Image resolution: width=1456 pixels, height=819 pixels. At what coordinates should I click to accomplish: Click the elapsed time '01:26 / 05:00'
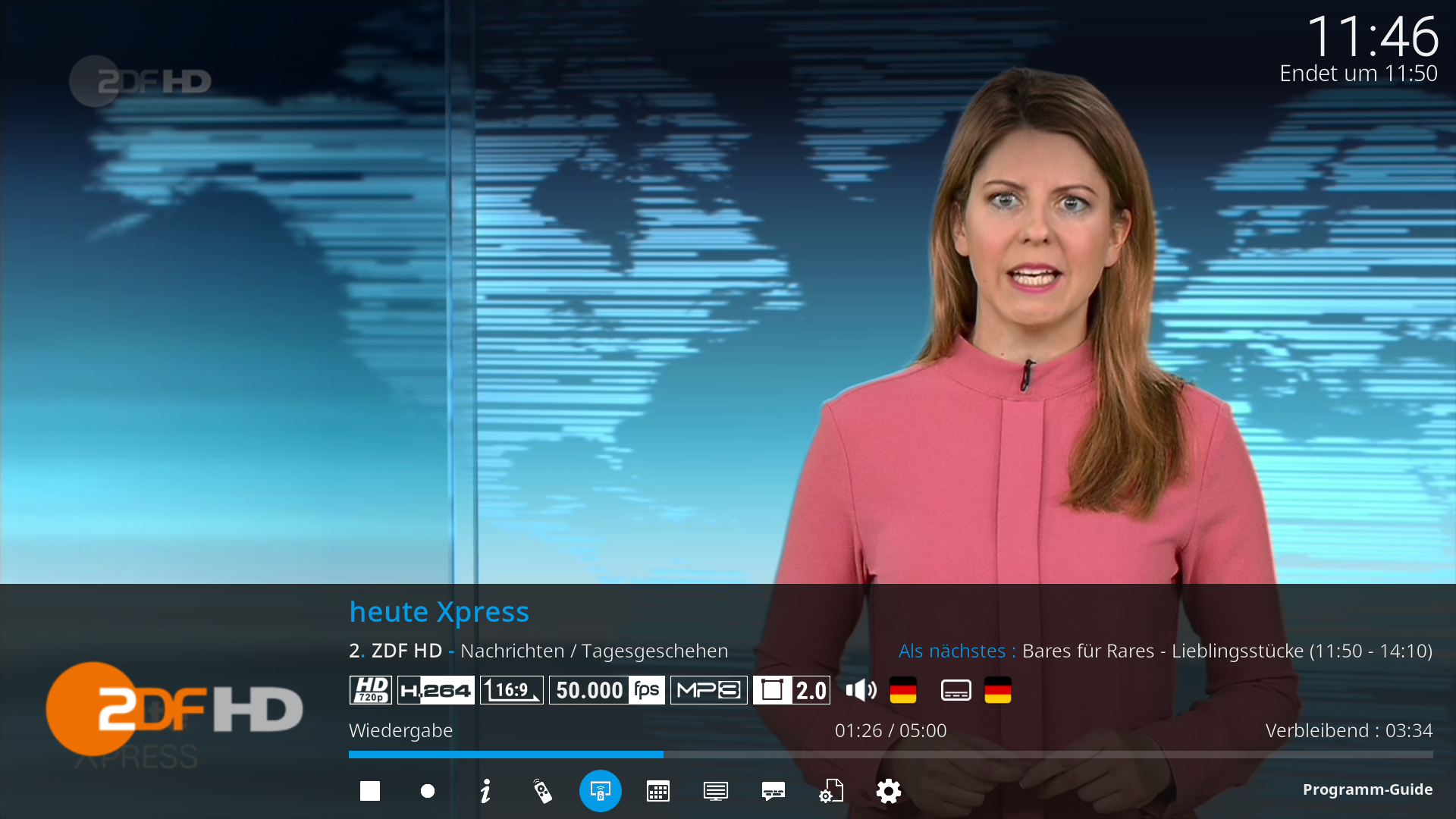[891, 730]
